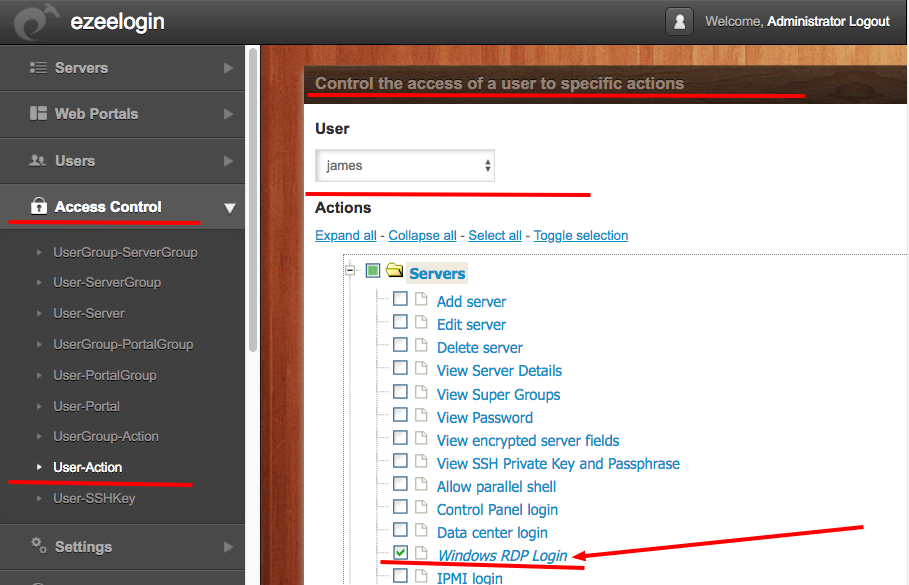Click the Settings gears icon
The image size is (909, 585).
[39, 545]
